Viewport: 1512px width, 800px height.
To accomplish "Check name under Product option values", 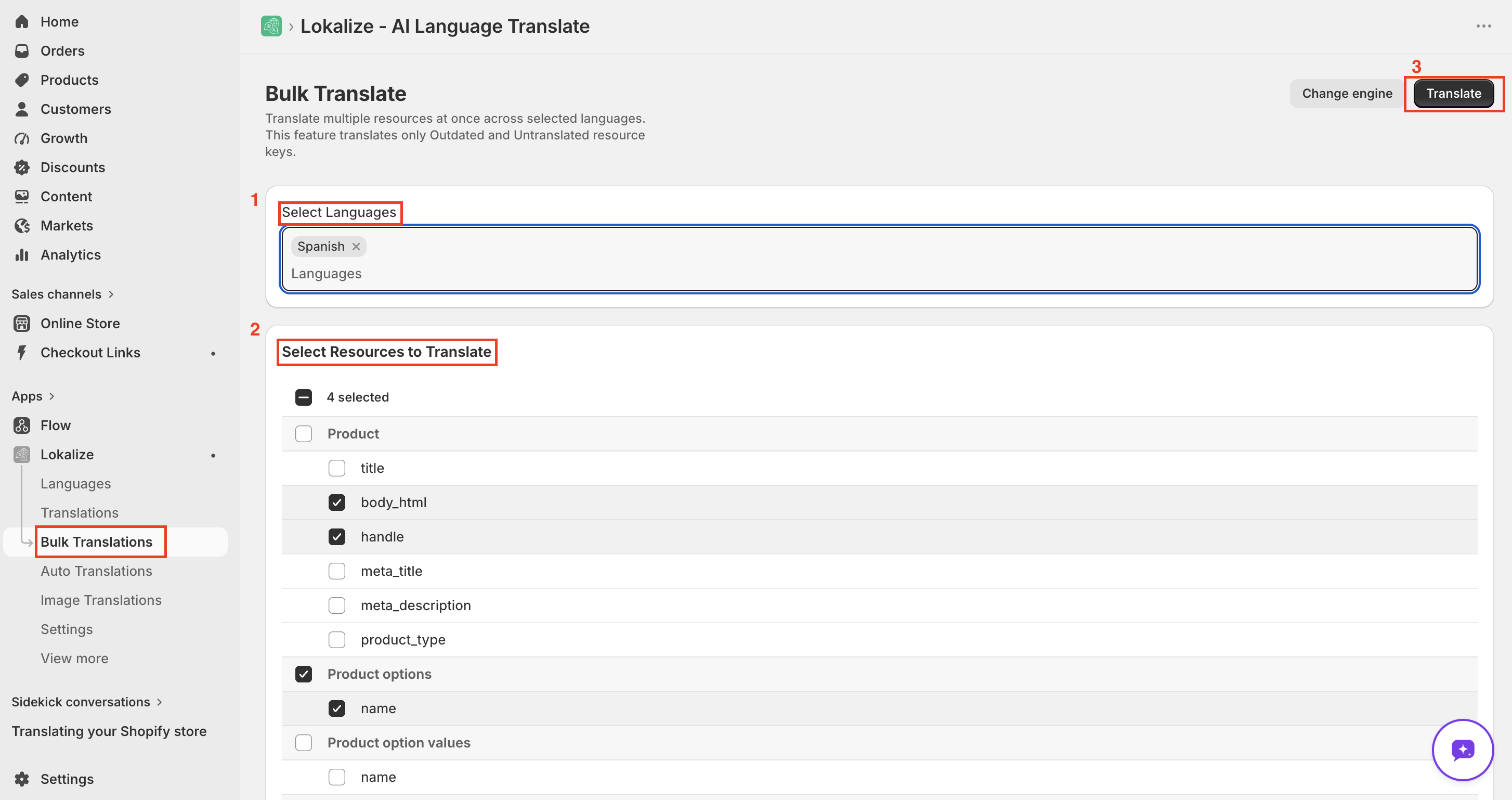I will point(337,777).
